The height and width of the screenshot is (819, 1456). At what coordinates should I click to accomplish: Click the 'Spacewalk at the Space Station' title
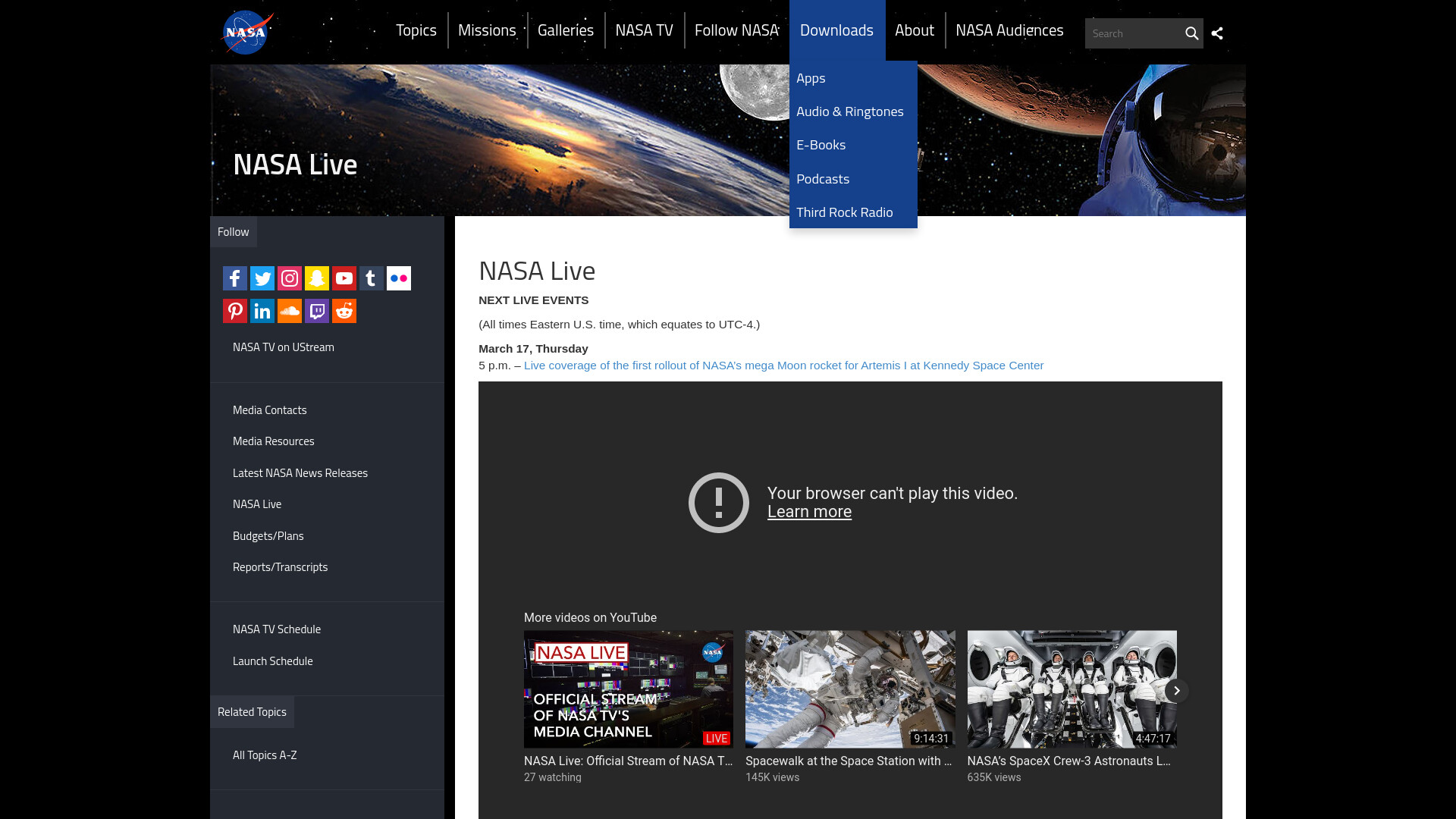(x=849, y=761)
